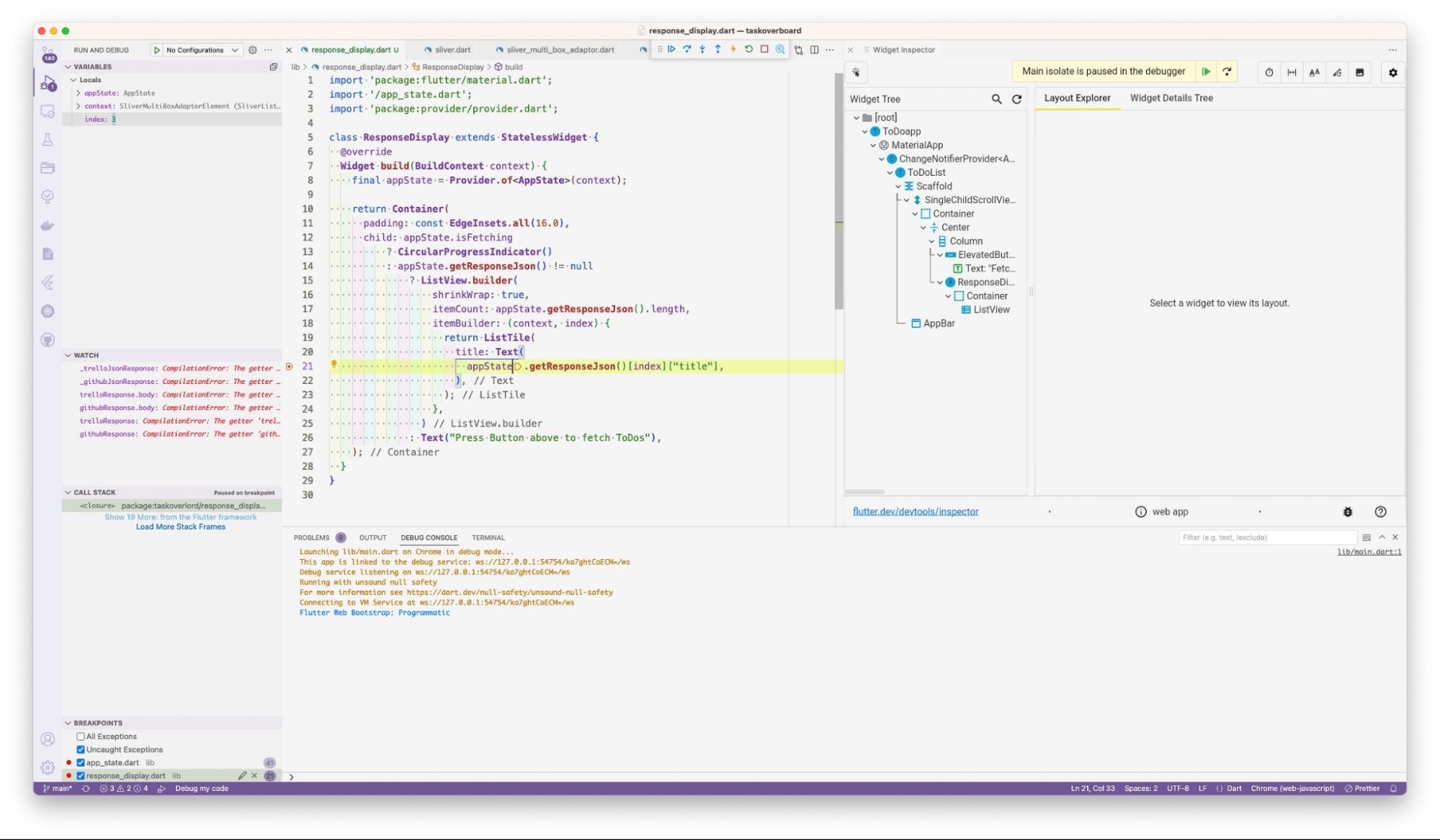Open the Dart DevTools flask icon in sidebar
The image size is (1440, 840).
coord(48,140)
